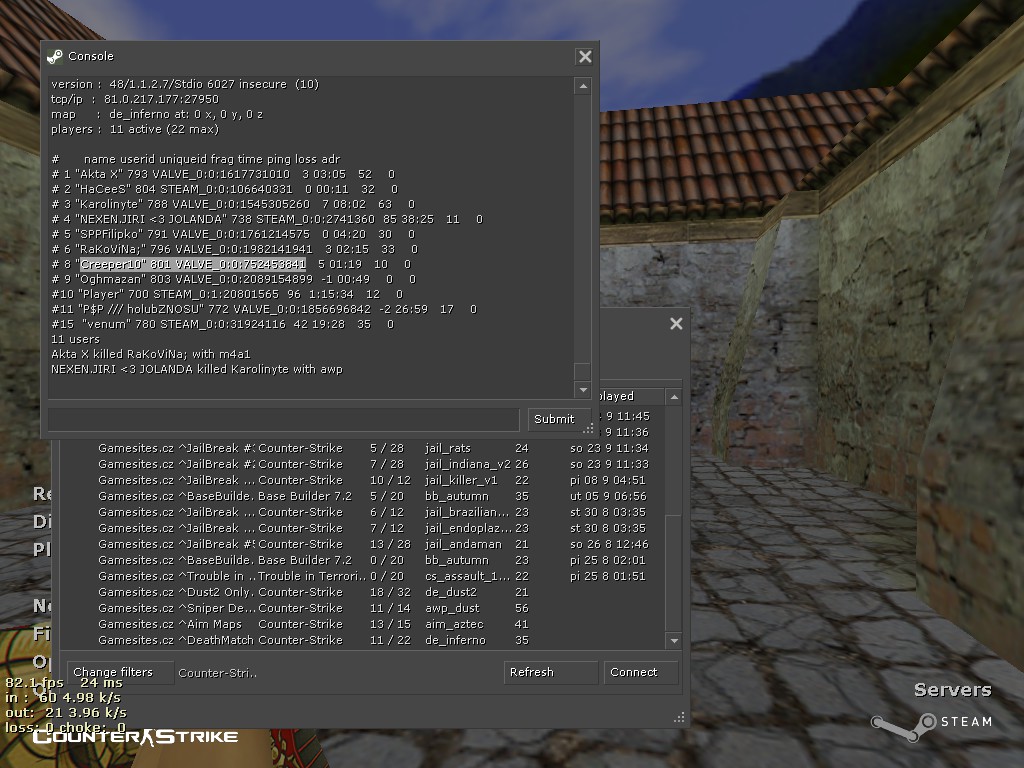Close the server browser window
This screenshot has height=768, width=1024.
[676, 323]
